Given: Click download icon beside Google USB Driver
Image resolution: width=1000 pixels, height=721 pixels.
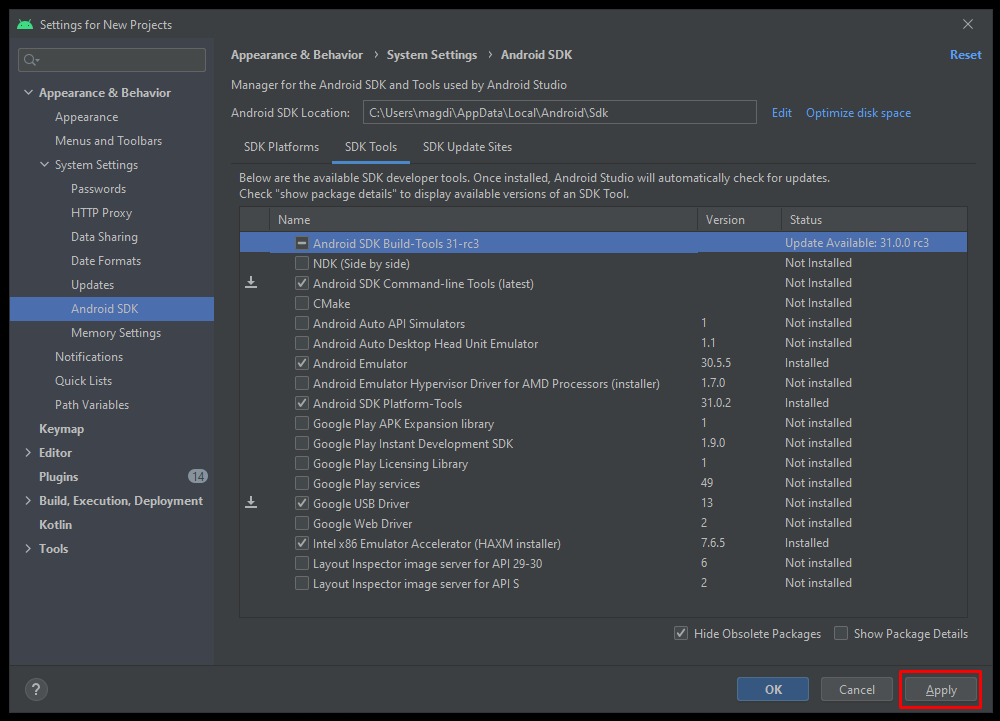Looking at the screenshot, I should point(251,502).
